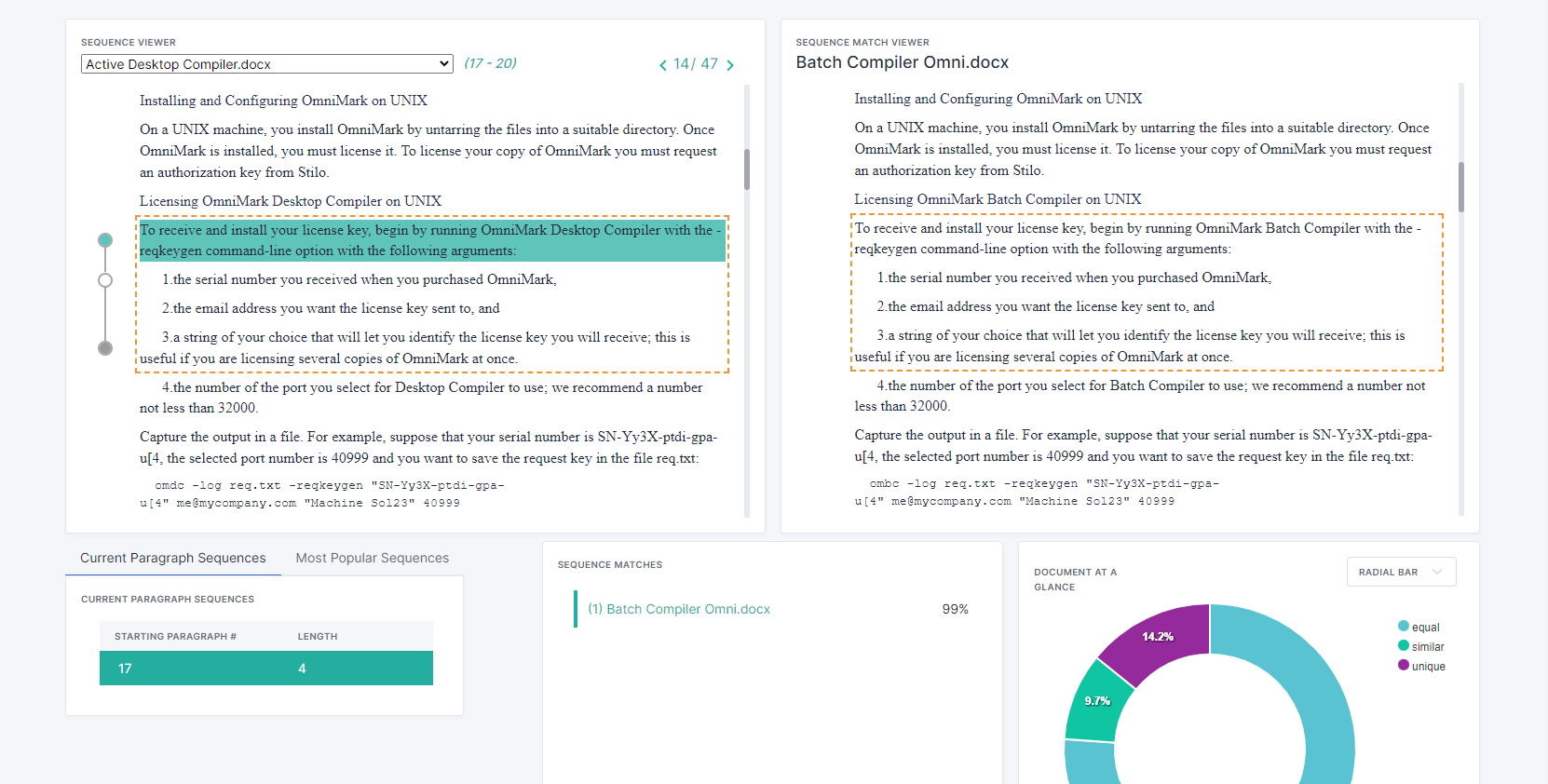Click the Sequence Viewer vertical scrollbar
The width and height of the screenshot is (1548, 784).
pyautogui.click(x=747, y=169)
